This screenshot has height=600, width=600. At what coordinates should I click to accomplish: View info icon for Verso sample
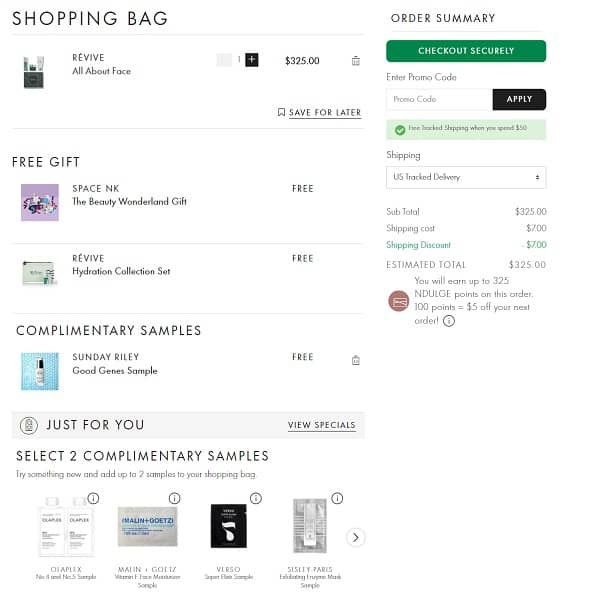click(x=255, y=498)
